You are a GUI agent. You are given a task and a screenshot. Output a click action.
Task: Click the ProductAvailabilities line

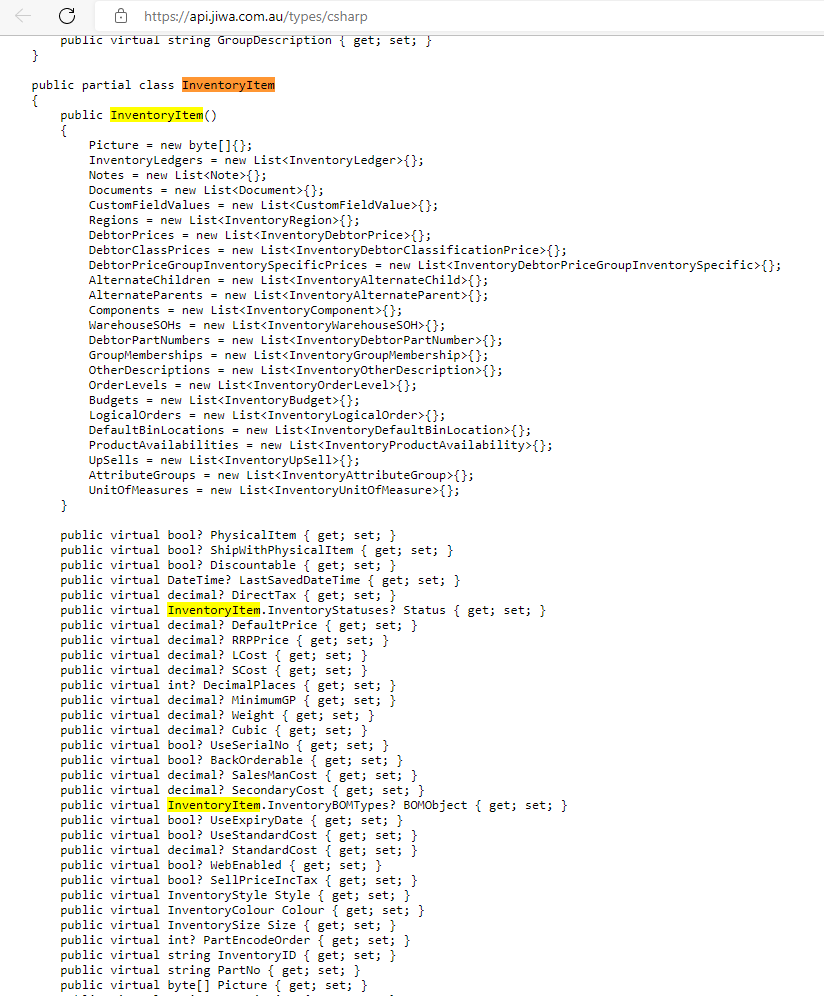pos(320,445)
